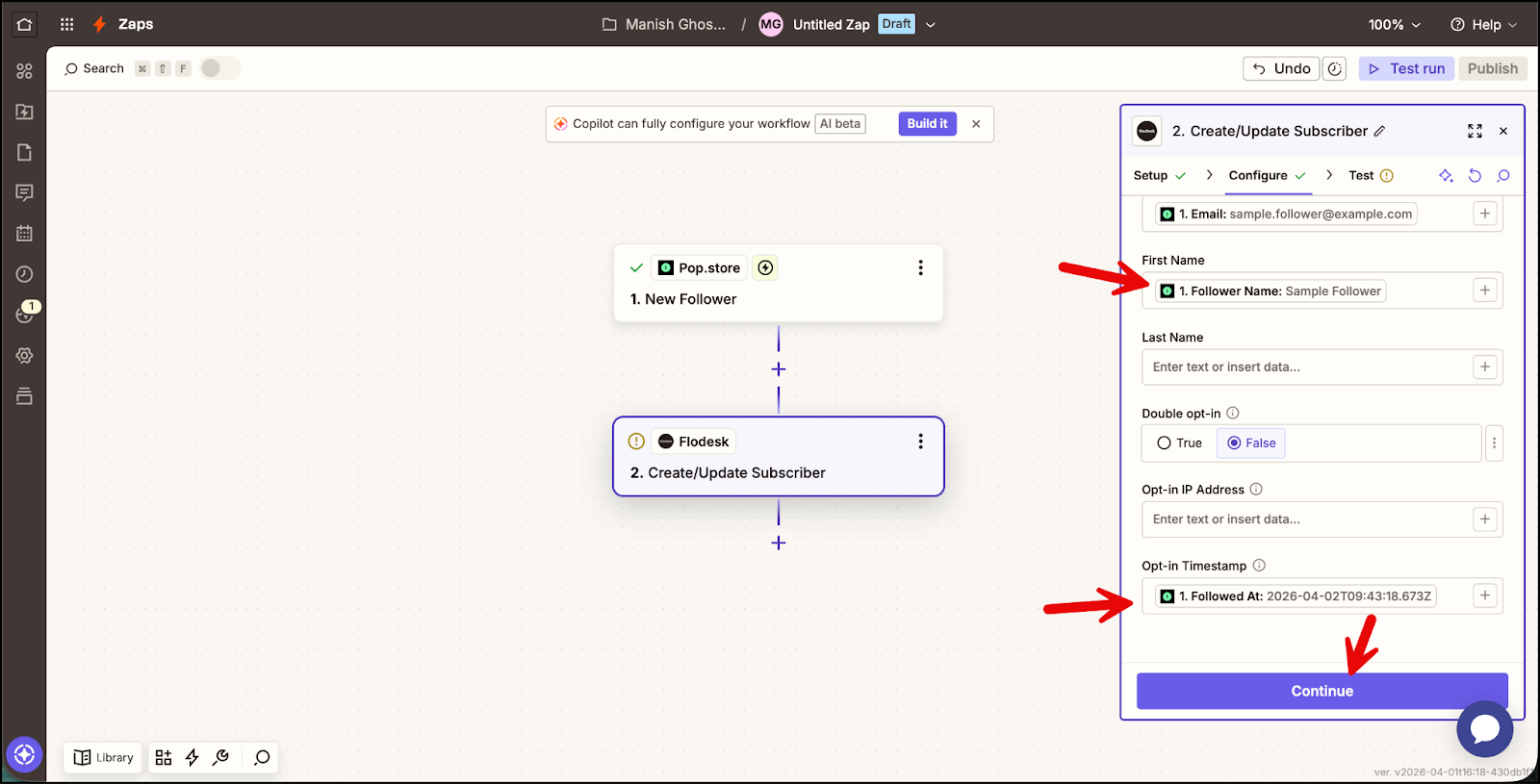Image resolution: width=1540 pixels, height=784 pixels.
Task: Switch to the Test tab
Action: [x=1361, y=175]
